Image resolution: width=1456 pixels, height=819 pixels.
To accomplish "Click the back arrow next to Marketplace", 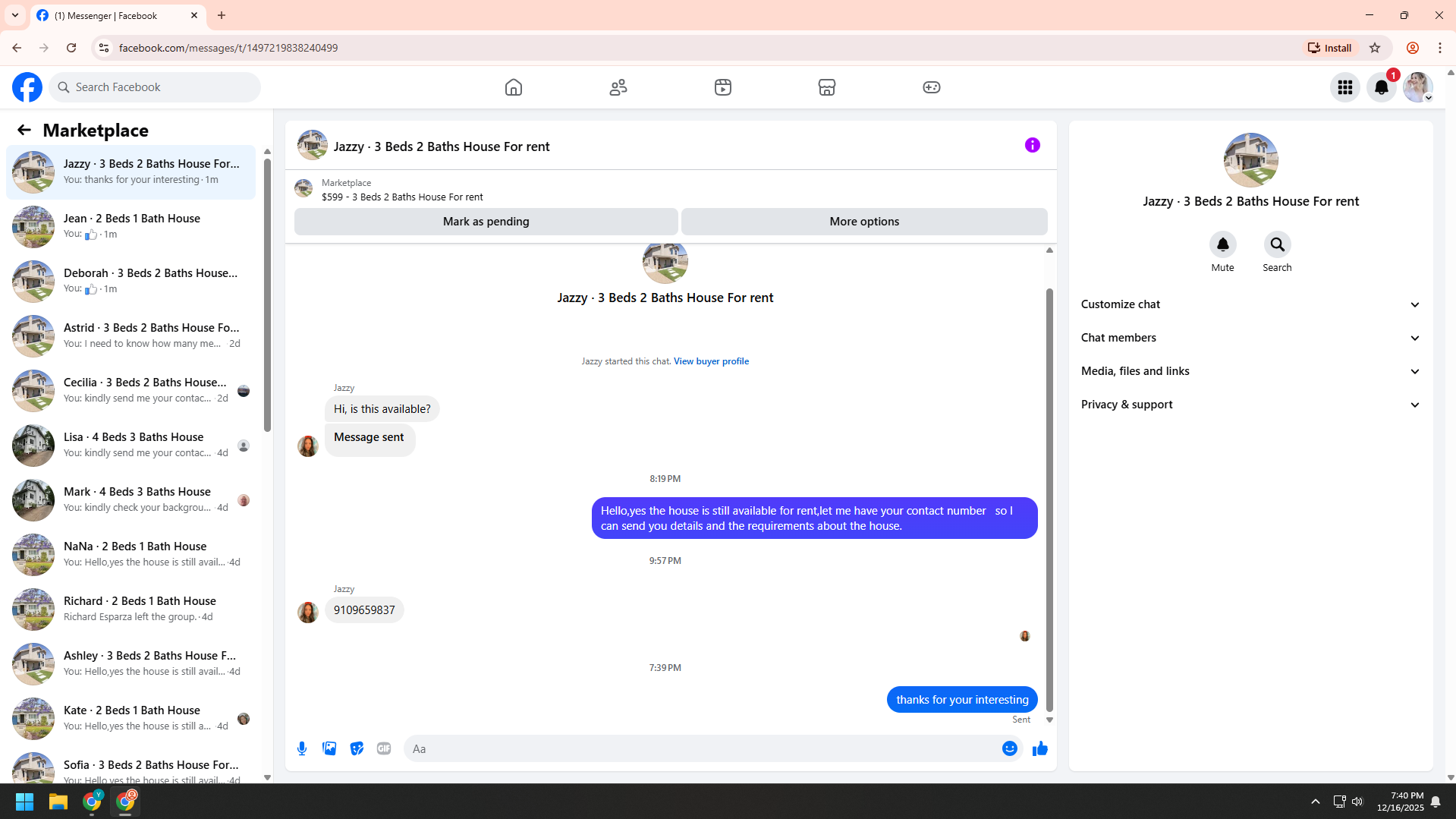I will click(24, 131).
